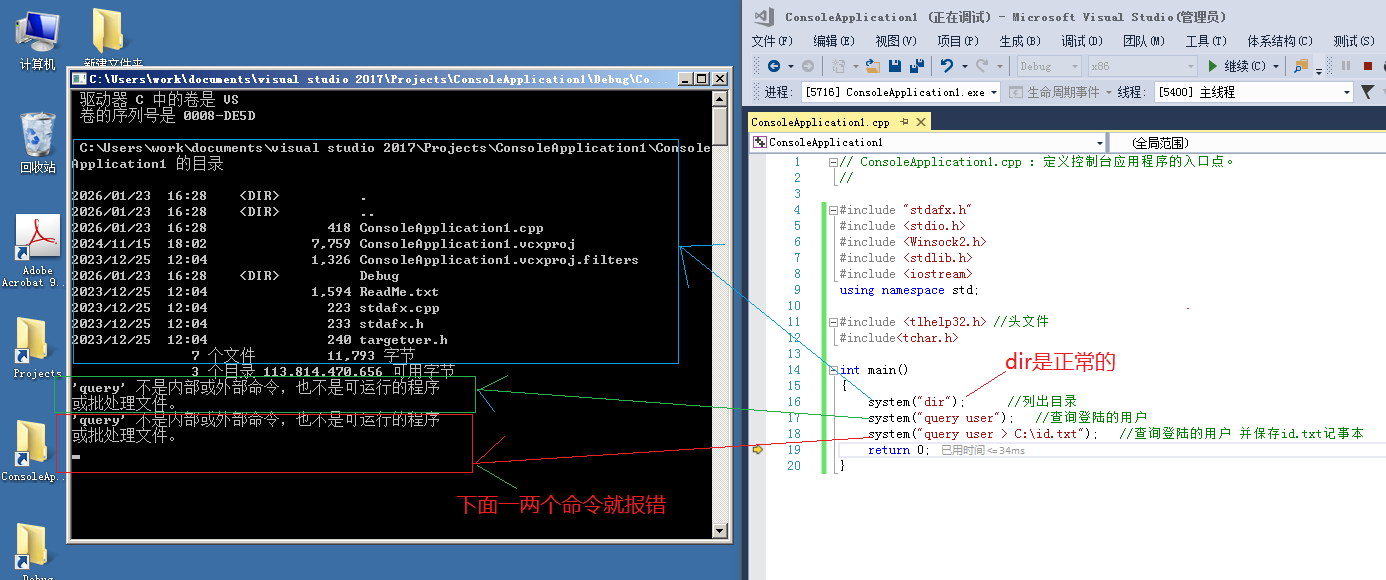Image resolution: width=1386 pixels, height=580 pixels.
Task: Click the New Project toolbar icon
Action: (x=838, y=66)
